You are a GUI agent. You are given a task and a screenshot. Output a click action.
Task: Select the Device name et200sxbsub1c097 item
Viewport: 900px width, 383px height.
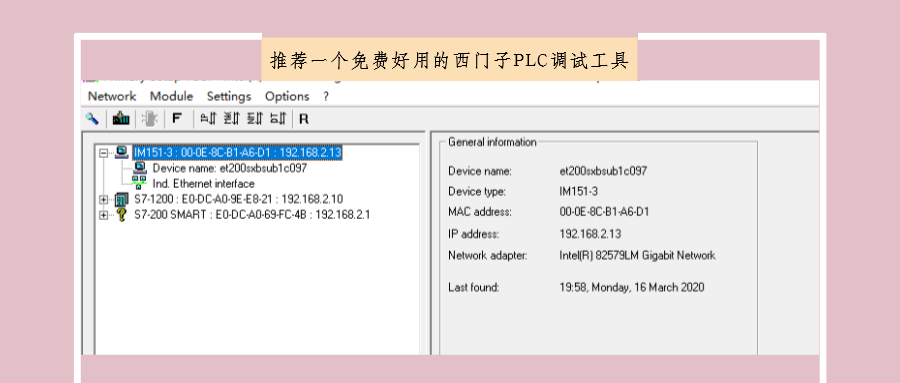point(230,168)
